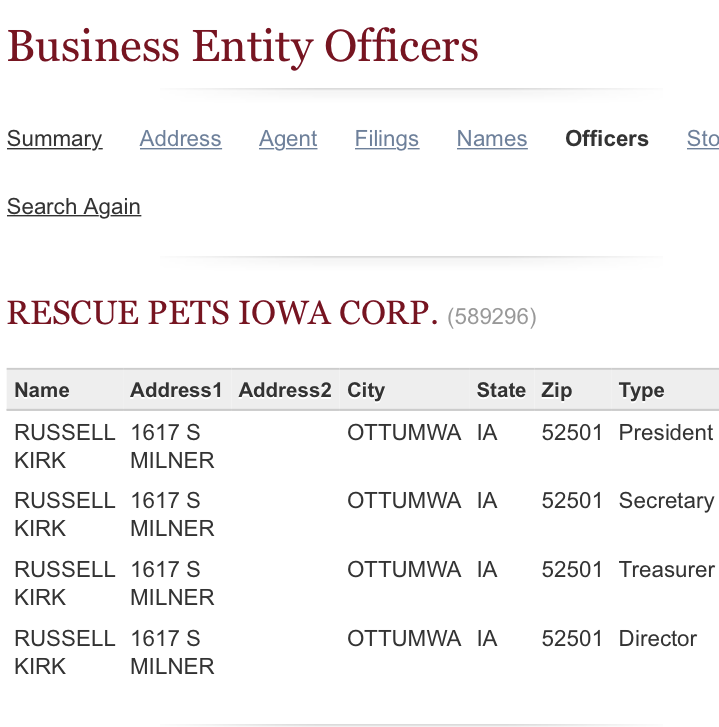Click the entity number 589296
Screen dimensions: 719x727
pyautogui.click(x=492, y=317)
